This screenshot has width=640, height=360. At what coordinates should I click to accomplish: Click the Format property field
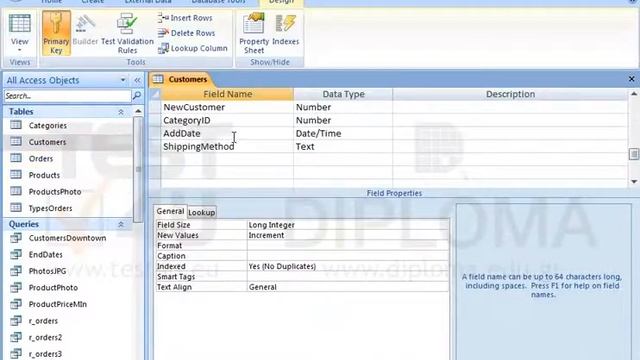(x=348, y=246)
